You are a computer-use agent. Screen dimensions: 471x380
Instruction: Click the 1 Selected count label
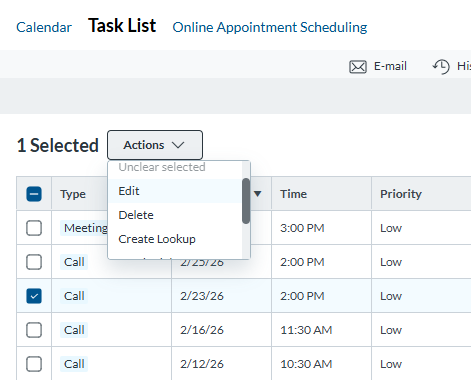58,145
